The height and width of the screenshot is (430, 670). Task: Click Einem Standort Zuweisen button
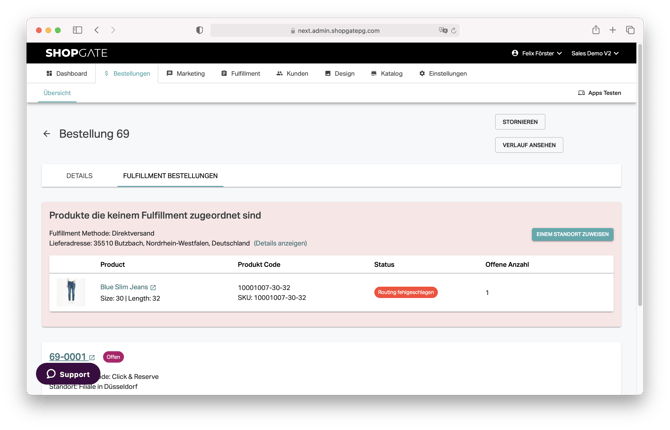coord(572,234)
